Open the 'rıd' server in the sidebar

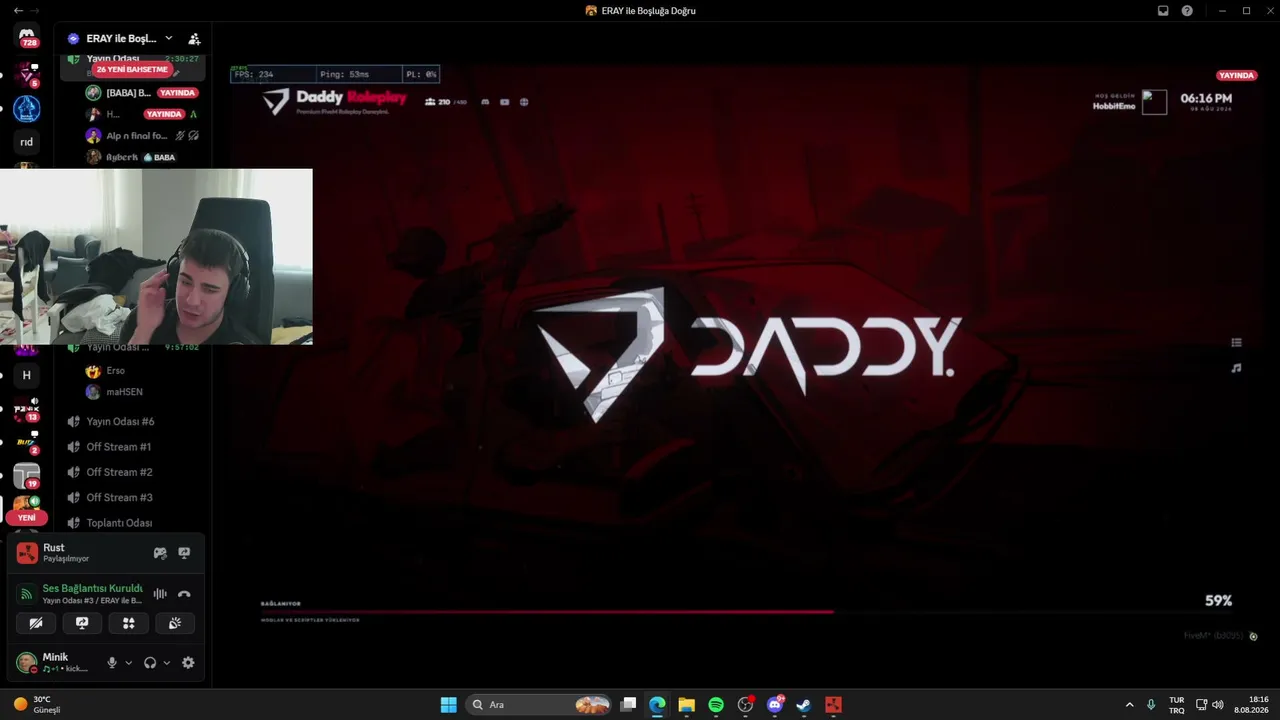[27, 142]
